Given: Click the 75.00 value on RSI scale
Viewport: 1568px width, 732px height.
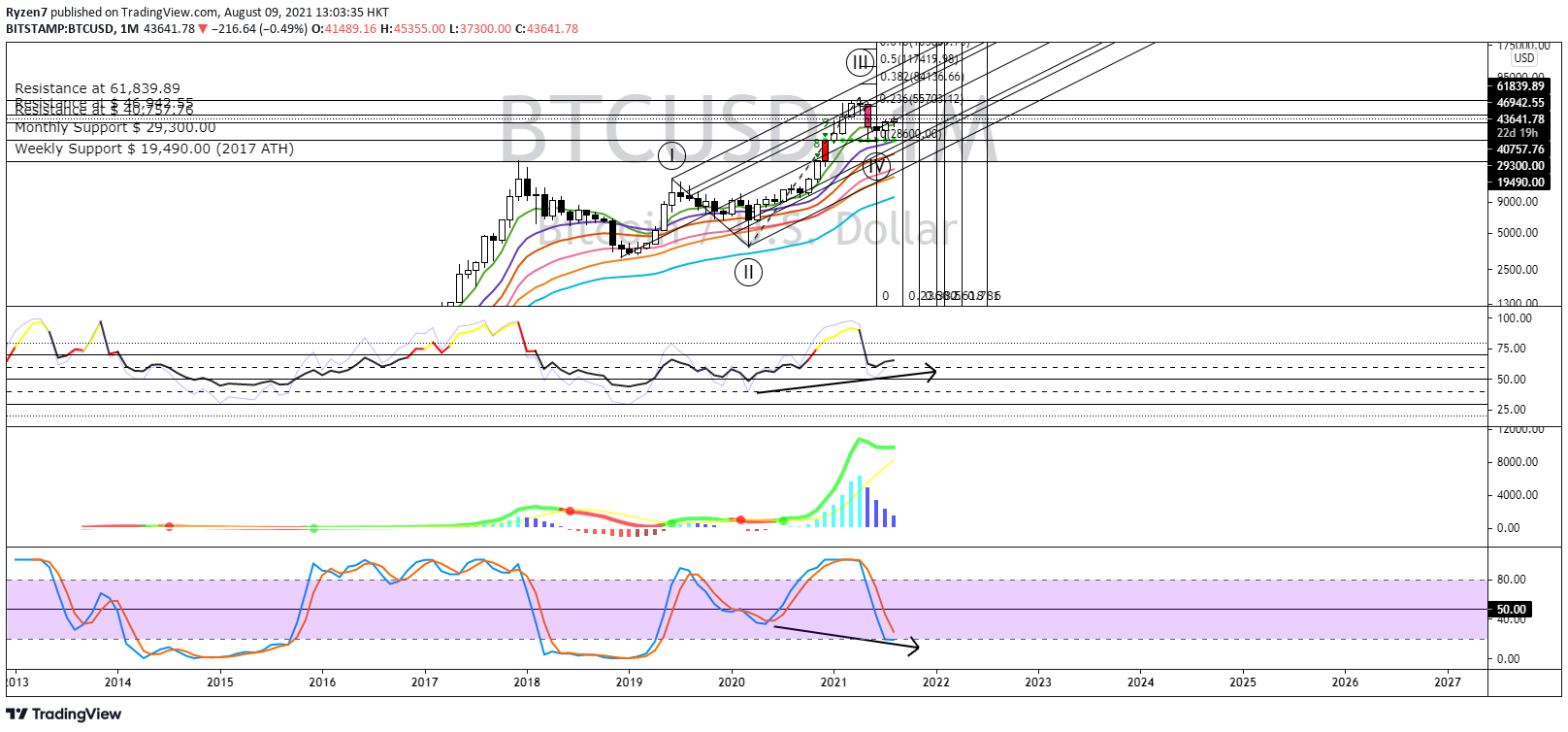Looking at the screenshot, I should point(1512,349).
